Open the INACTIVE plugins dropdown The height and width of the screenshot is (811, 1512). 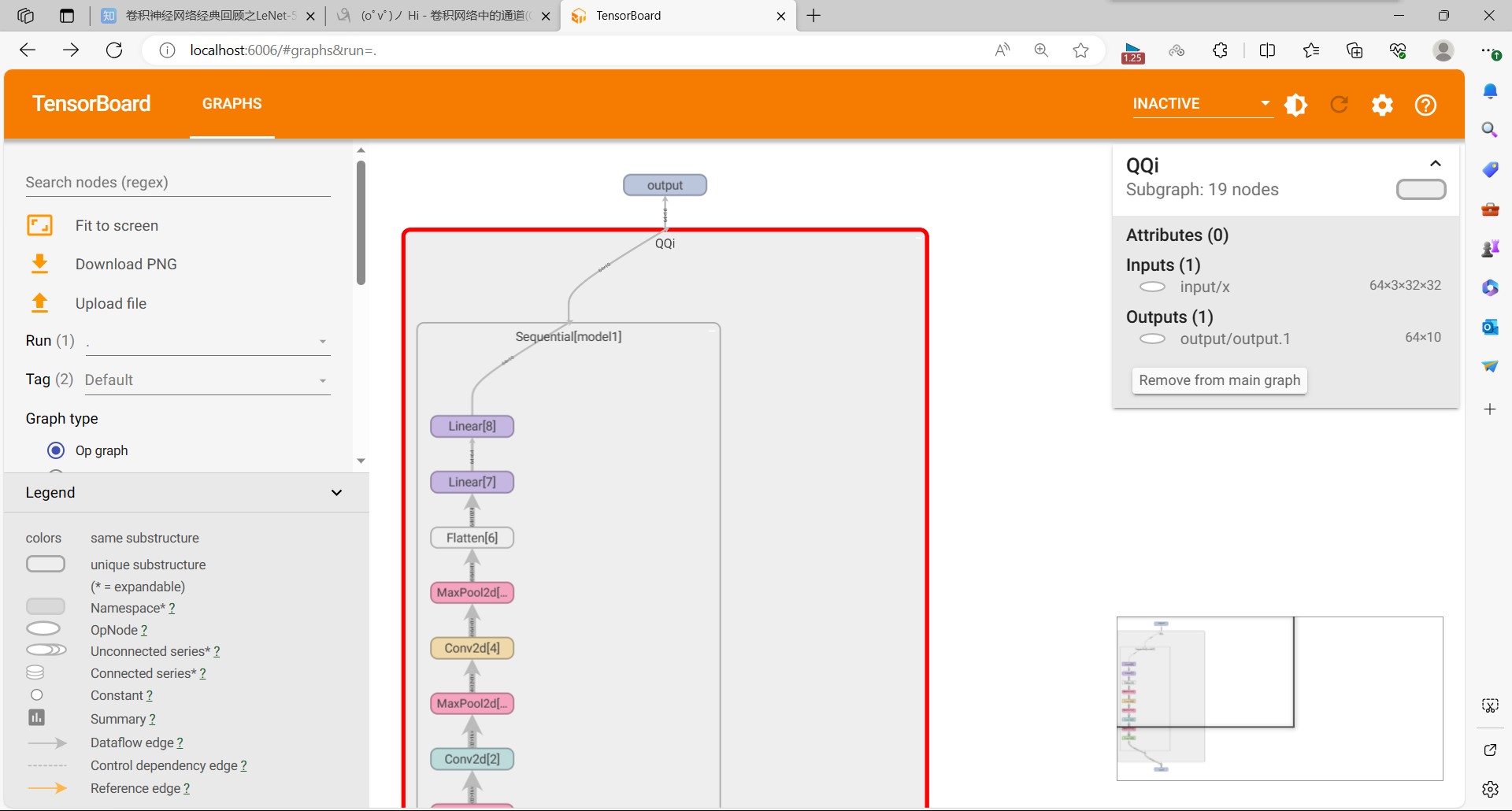[1203, 104]
